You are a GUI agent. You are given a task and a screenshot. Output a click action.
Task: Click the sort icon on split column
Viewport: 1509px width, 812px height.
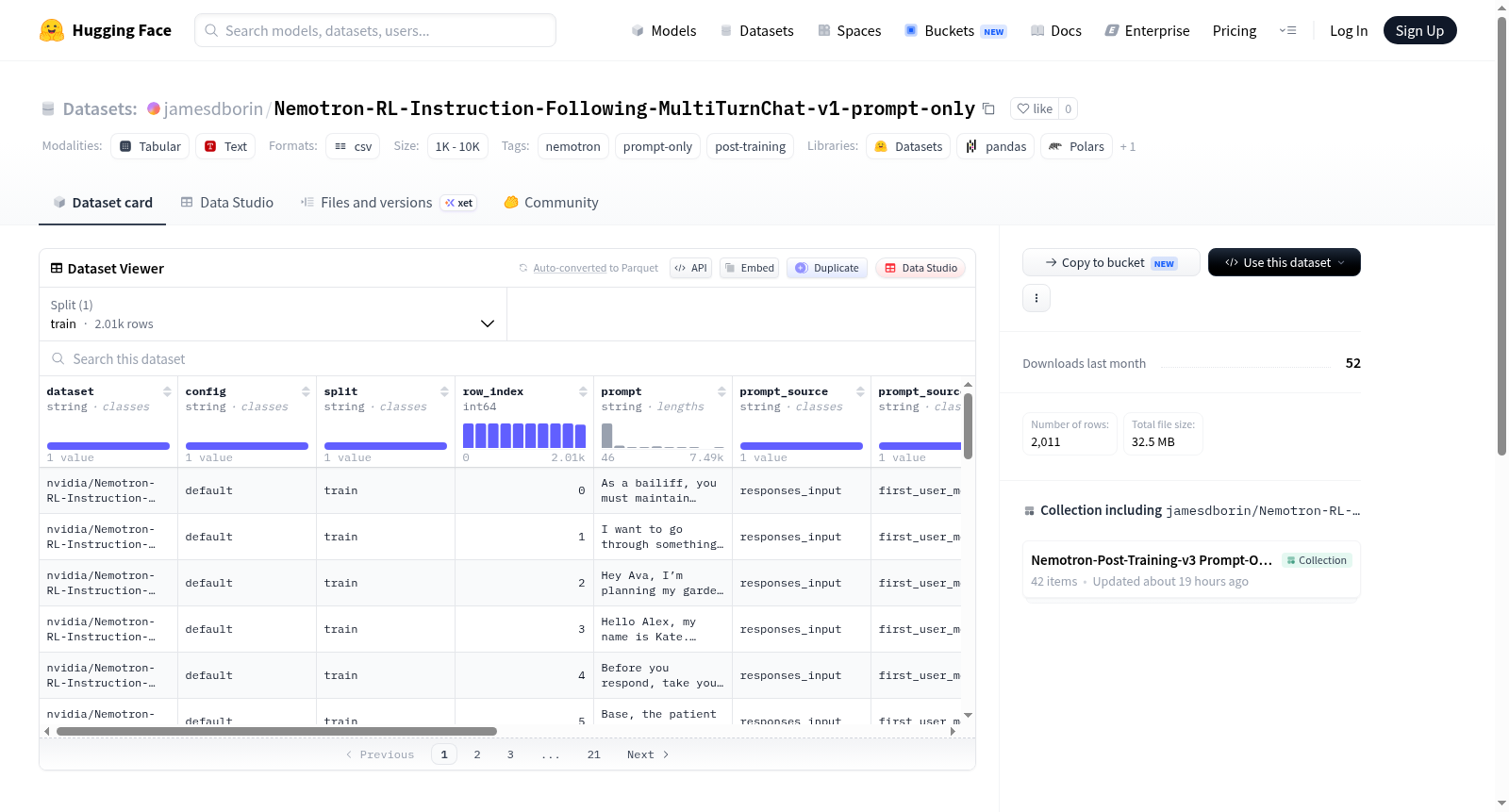click(x=444, y=391)
